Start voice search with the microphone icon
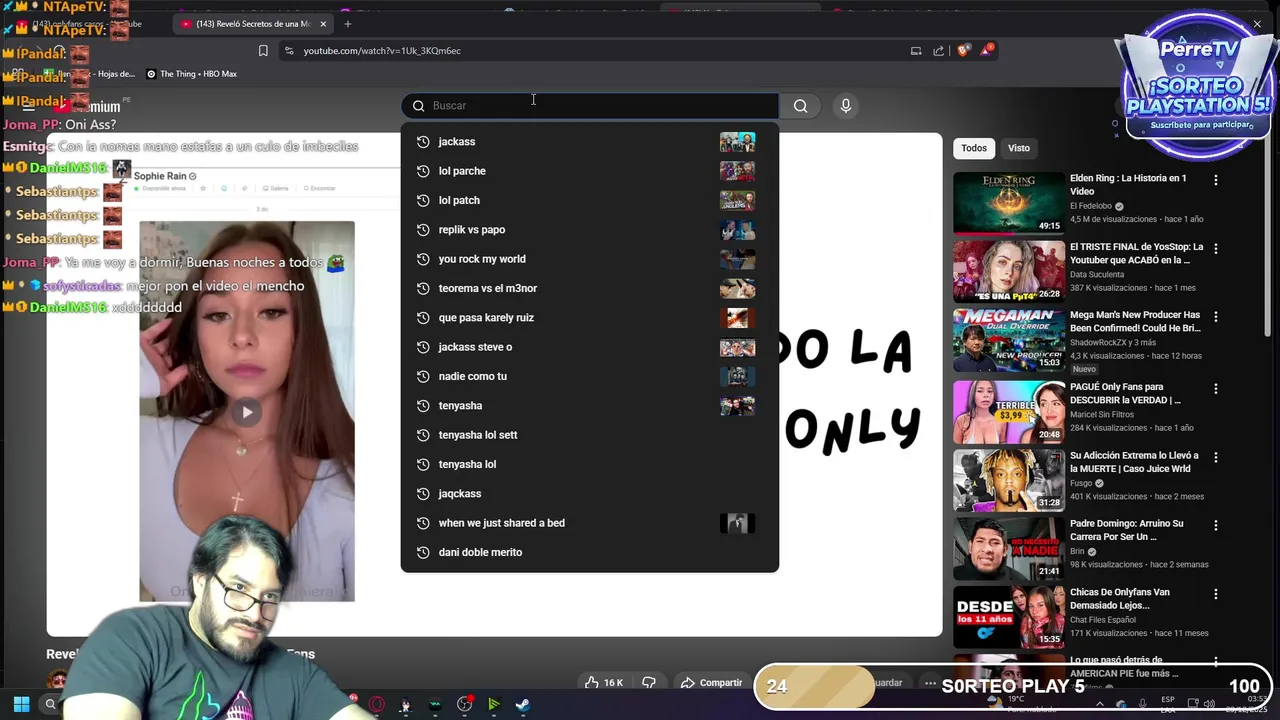The image size is (1280, 720). (x=846, y=106)
